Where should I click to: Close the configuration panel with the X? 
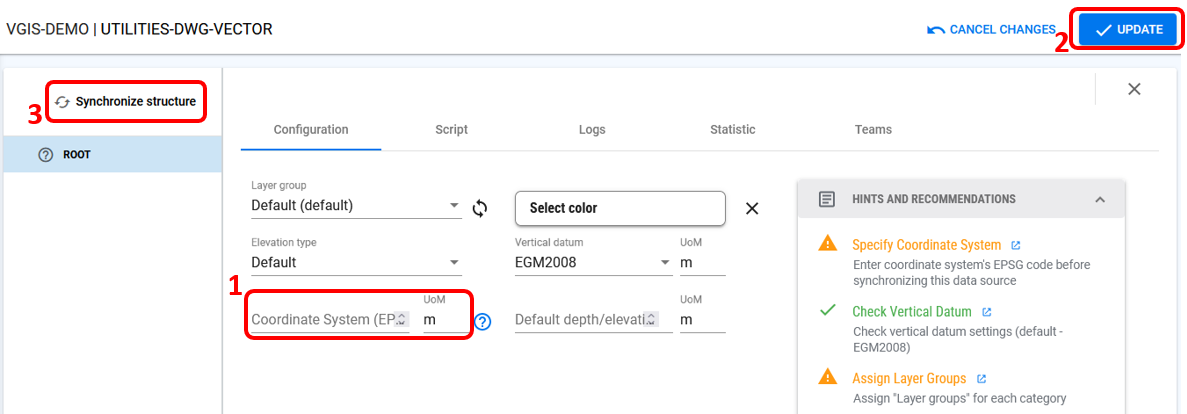(1134, 89)
